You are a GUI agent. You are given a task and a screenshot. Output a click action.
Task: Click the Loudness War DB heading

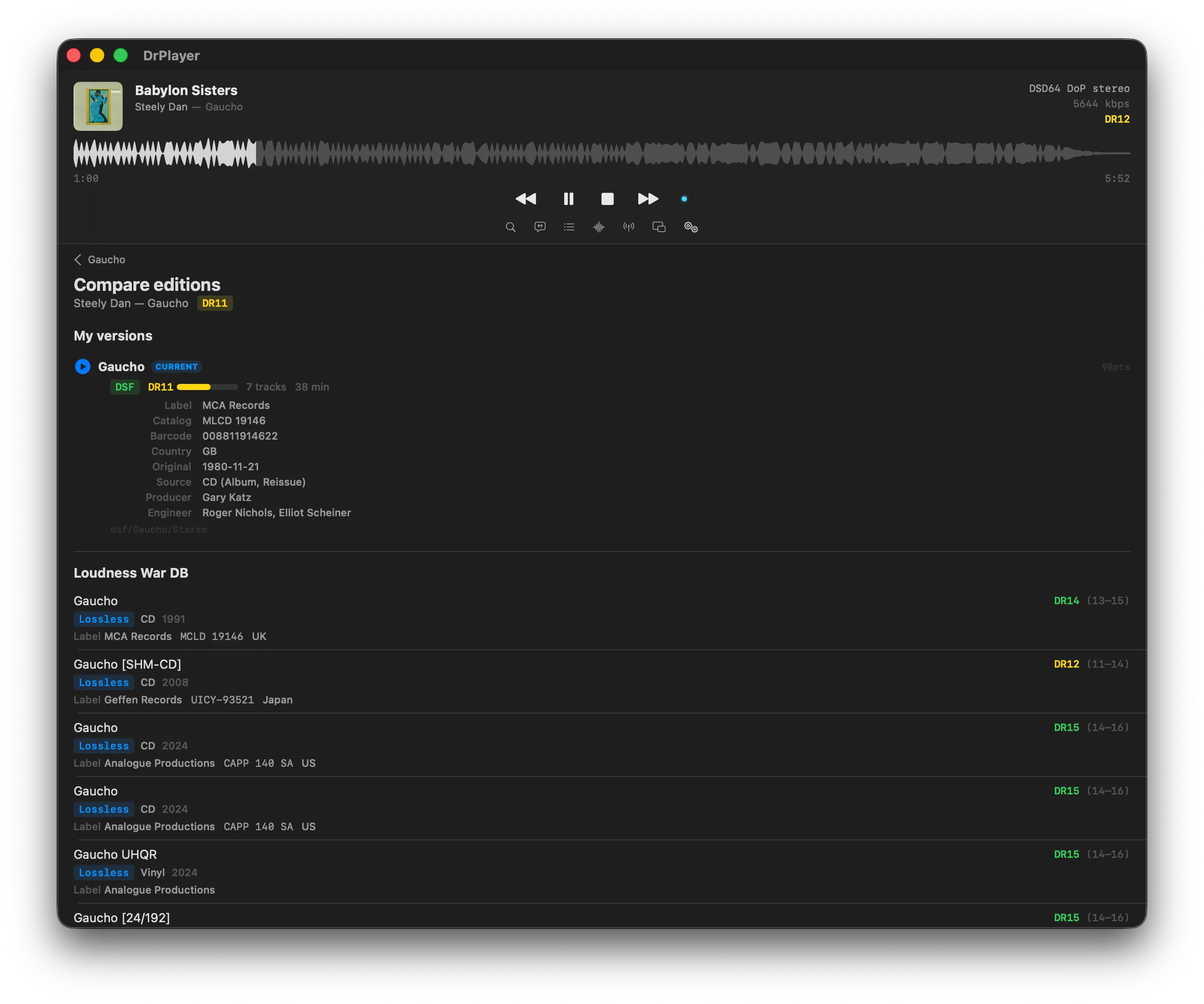(x=131, y=574)
